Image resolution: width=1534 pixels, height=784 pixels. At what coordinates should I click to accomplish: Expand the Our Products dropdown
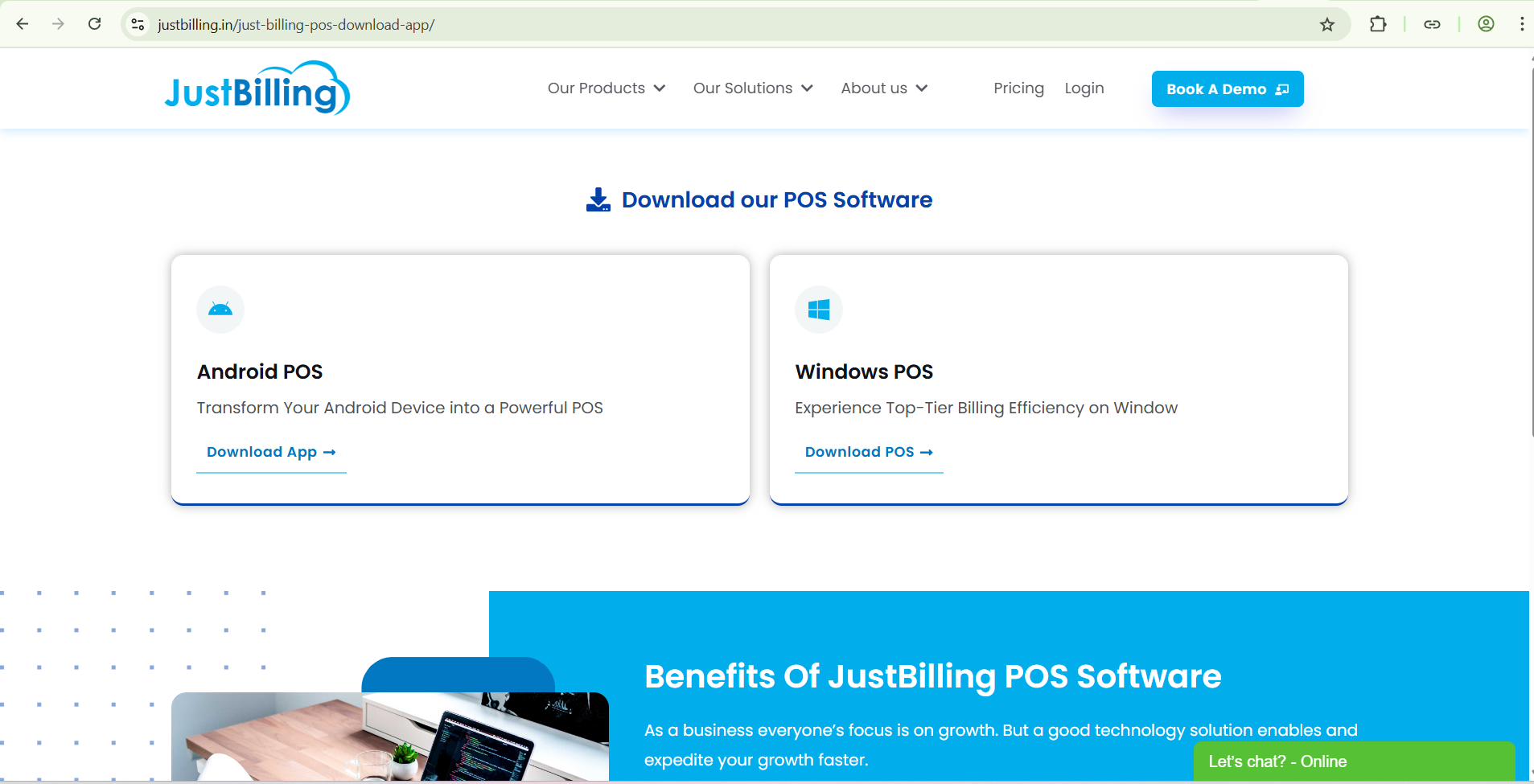[x=606, y=88]
